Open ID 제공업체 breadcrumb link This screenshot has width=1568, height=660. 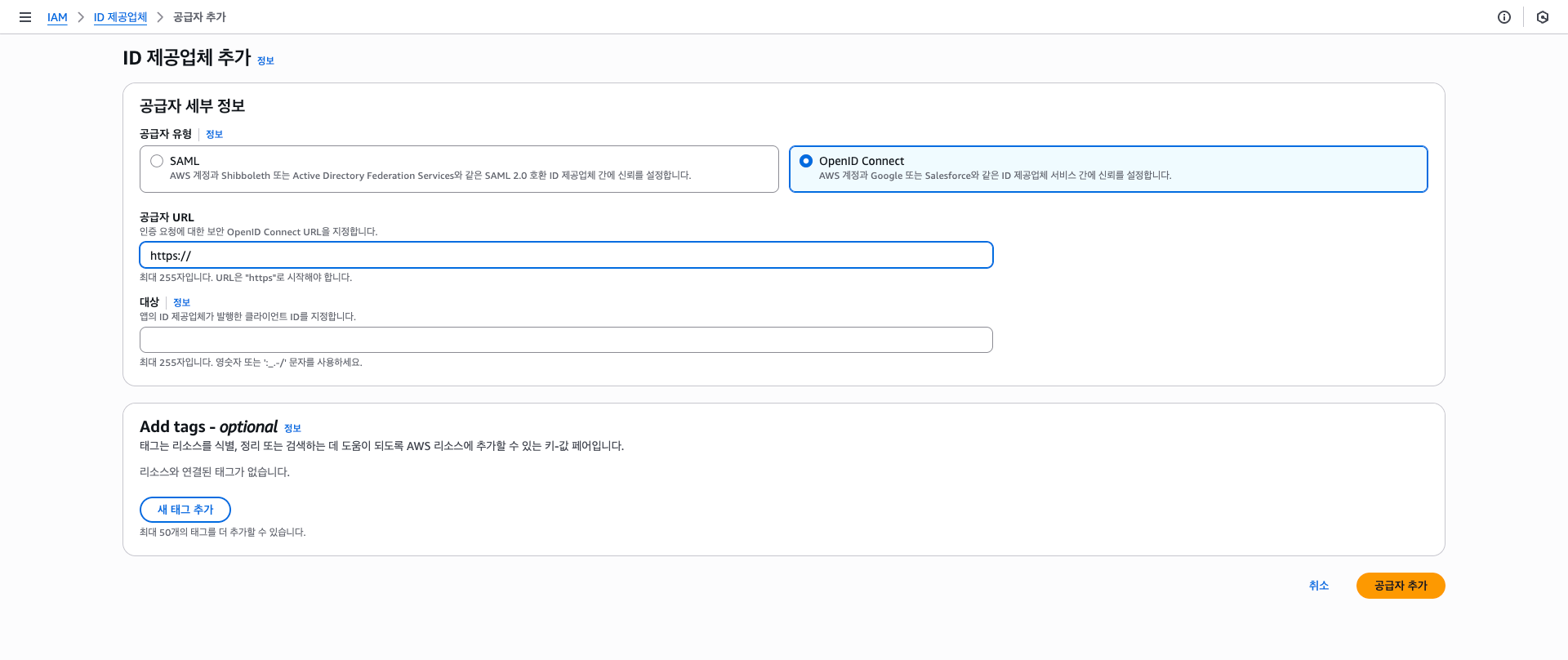tap(120, 17)
